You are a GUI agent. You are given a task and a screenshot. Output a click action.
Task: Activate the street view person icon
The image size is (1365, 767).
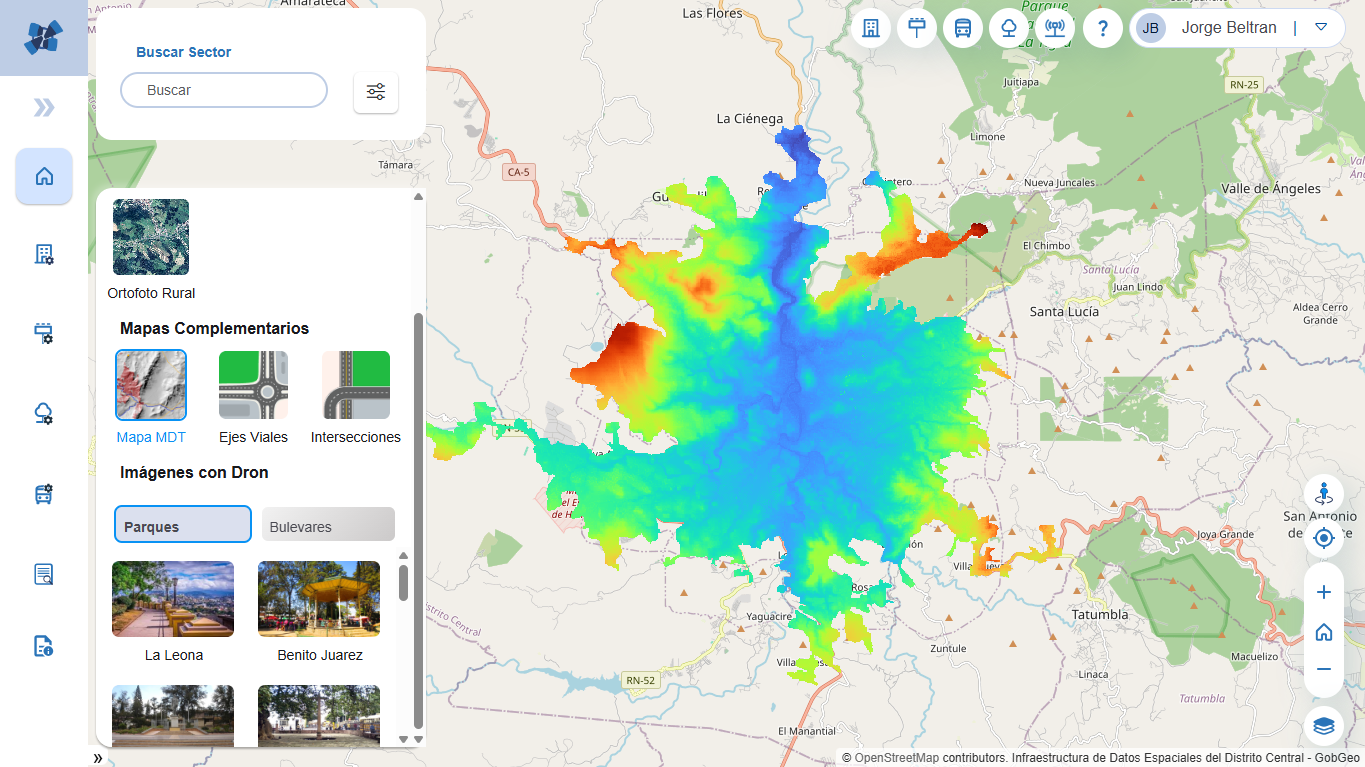pyautogui.click(x=1323, y=493)
